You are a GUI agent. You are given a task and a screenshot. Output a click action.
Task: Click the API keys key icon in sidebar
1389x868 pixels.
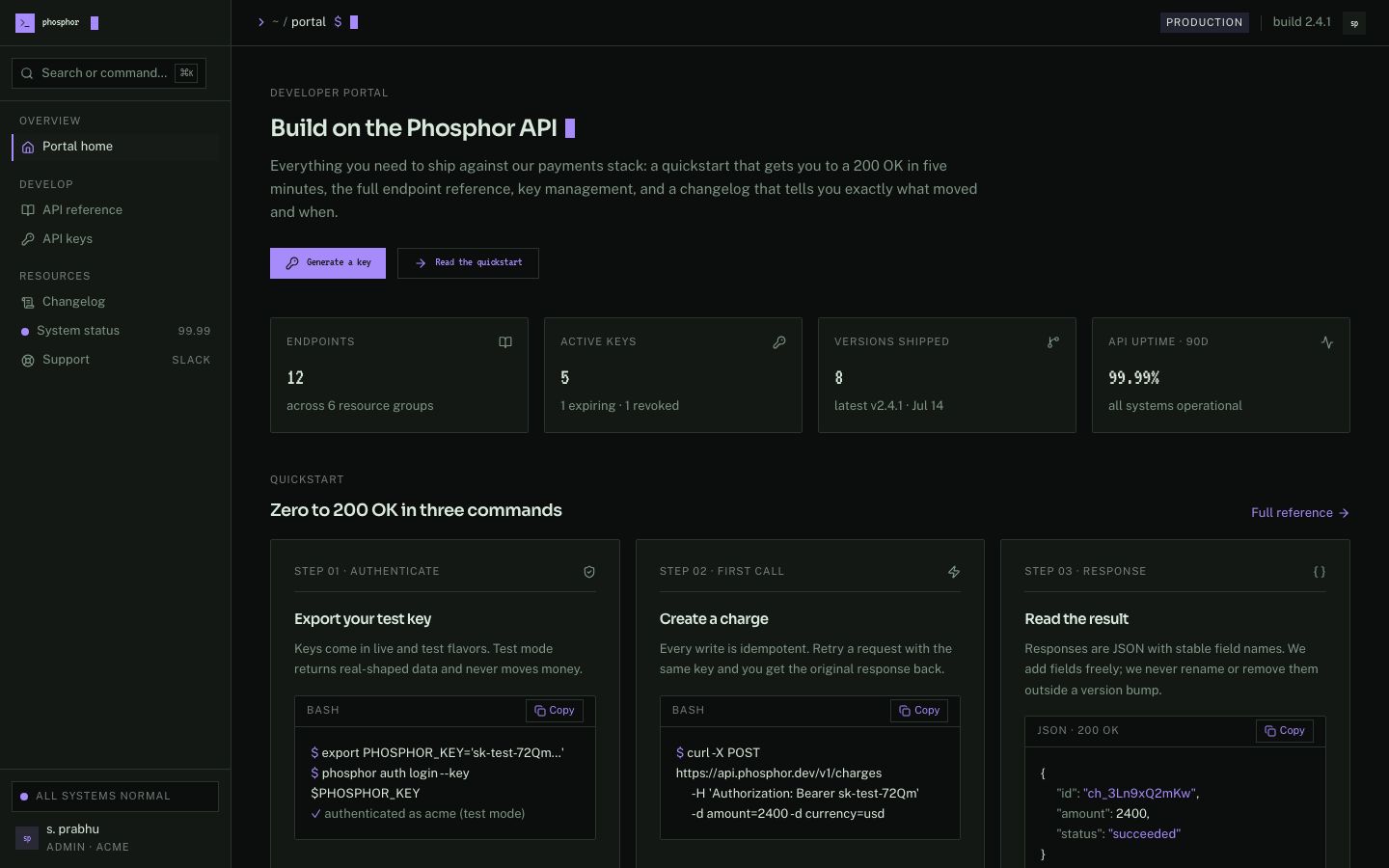point(28,239)
